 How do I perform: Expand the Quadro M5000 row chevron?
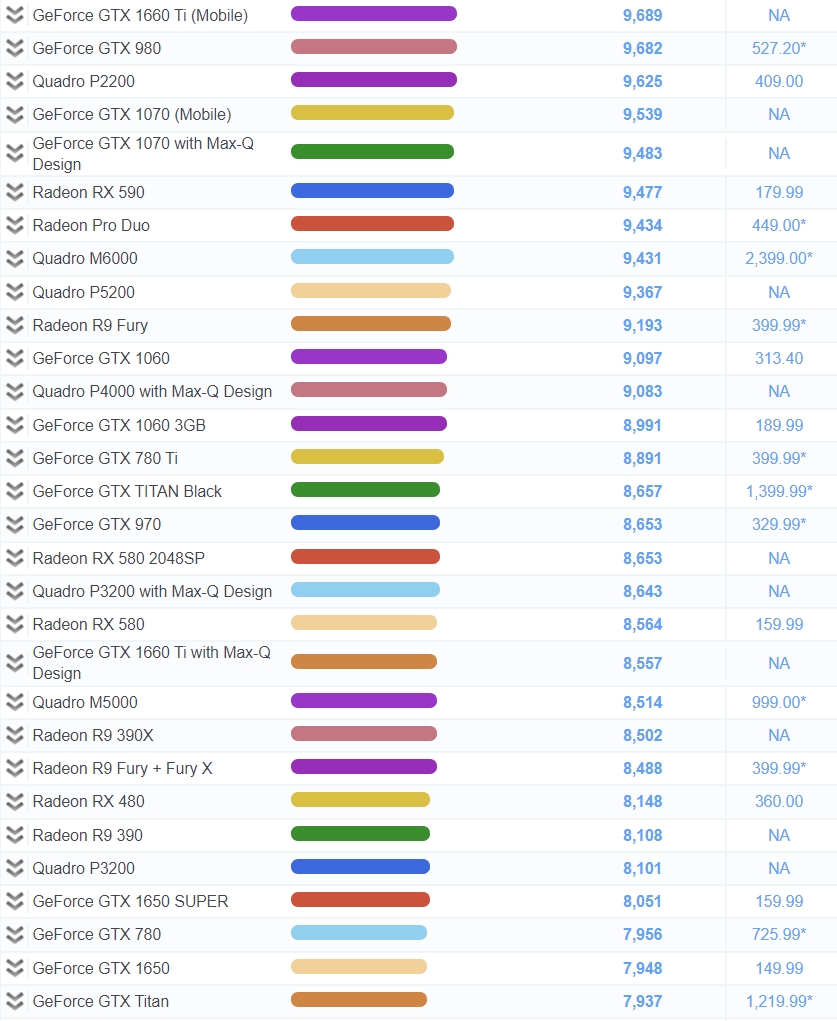click(14, 702)
